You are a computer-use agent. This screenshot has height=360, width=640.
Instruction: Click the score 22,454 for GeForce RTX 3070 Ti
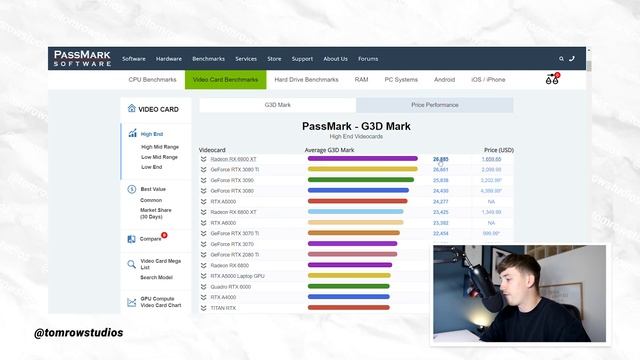[440, 233]
